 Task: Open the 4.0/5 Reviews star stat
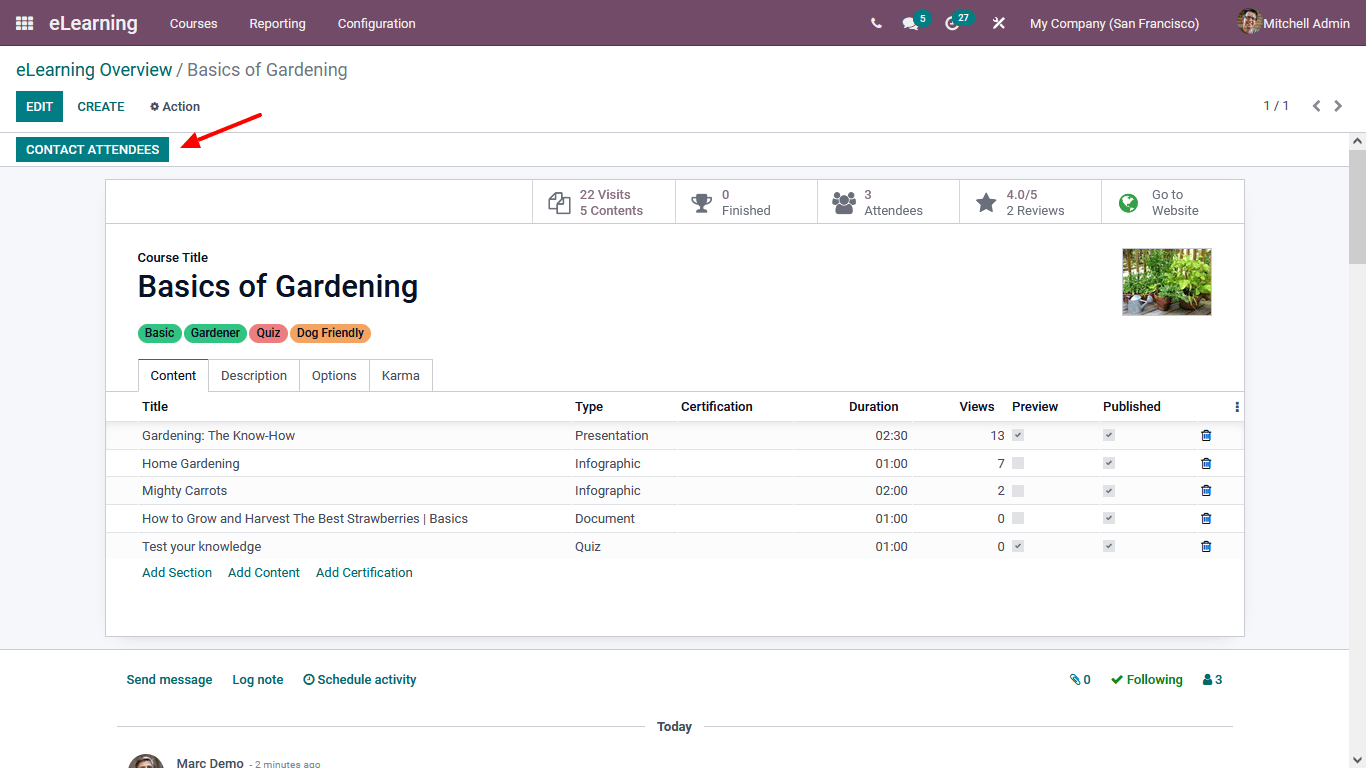point(1030,202)
